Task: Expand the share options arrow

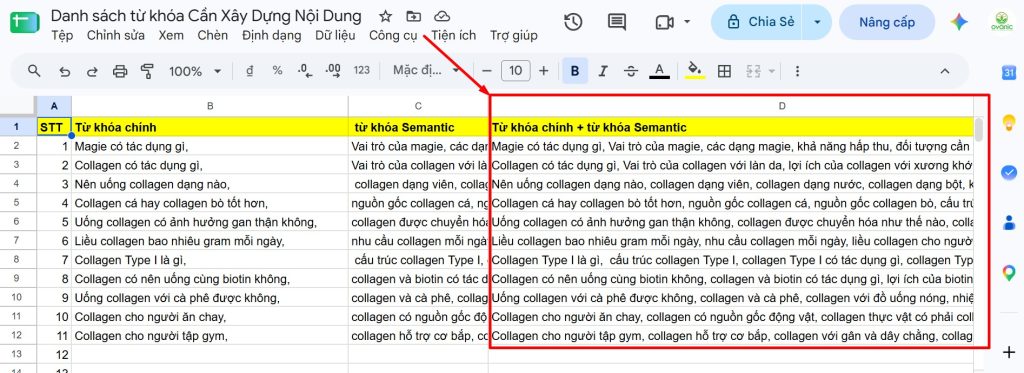Action: click(x=818, y=22)
